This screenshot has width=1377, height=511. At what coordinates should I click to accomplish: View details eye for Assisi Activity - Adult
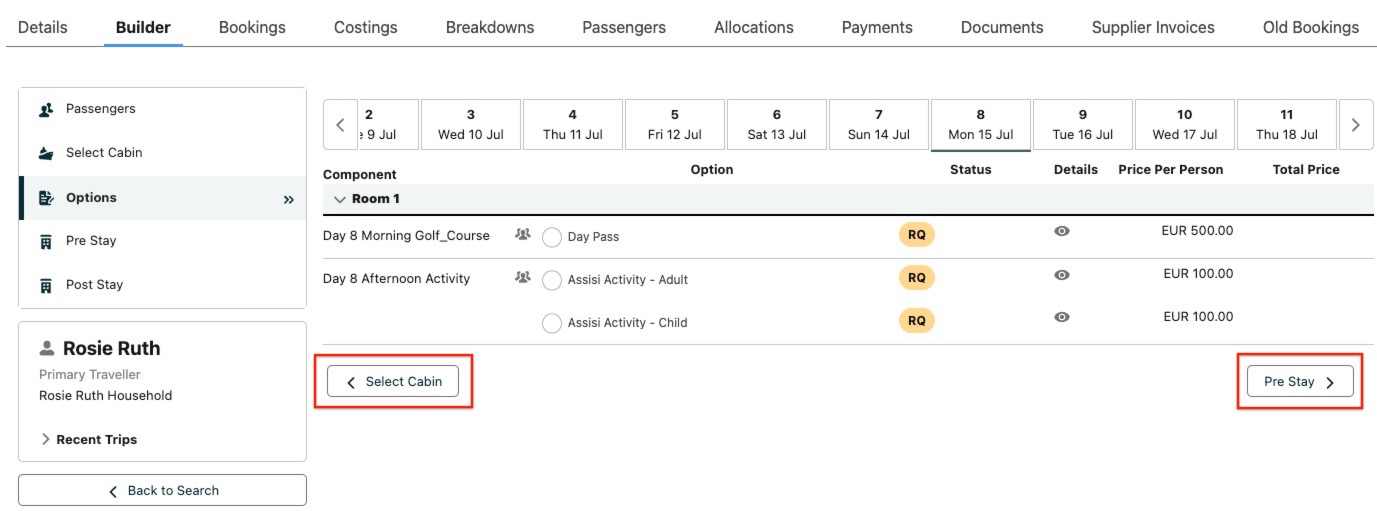coord(1062,275)
